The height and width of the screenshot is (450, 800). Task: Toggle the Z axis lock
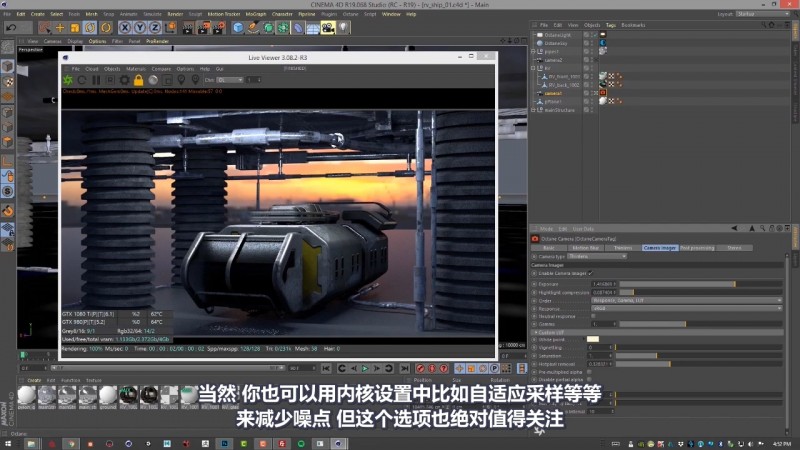155,28
